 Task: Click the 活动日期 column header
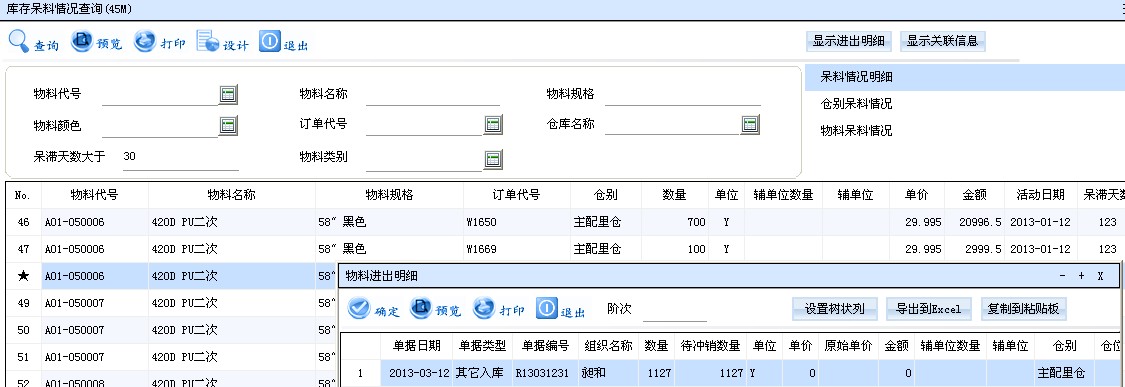click(1040, 195)
